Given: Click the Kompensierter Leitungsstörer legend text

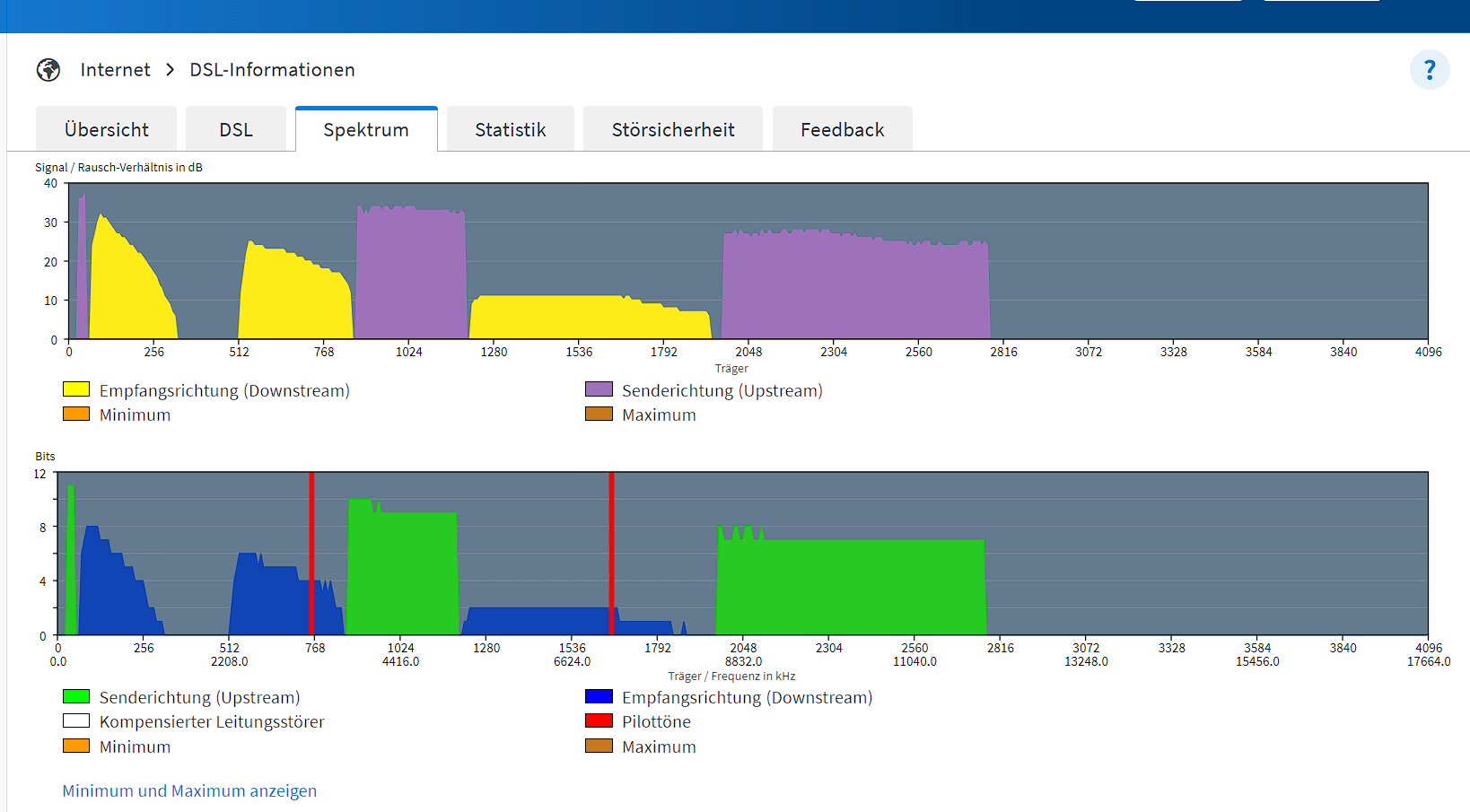Looking at the screenshot, I should pos(212,721).
